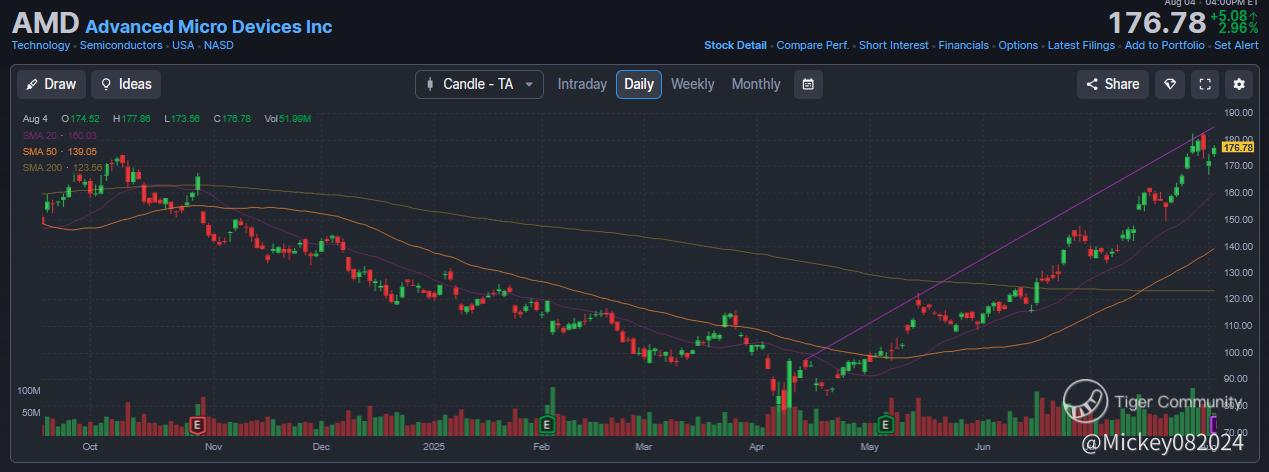Open the Short Interest link
Viewport: 1269px width, 472px height.
point(894,45)
